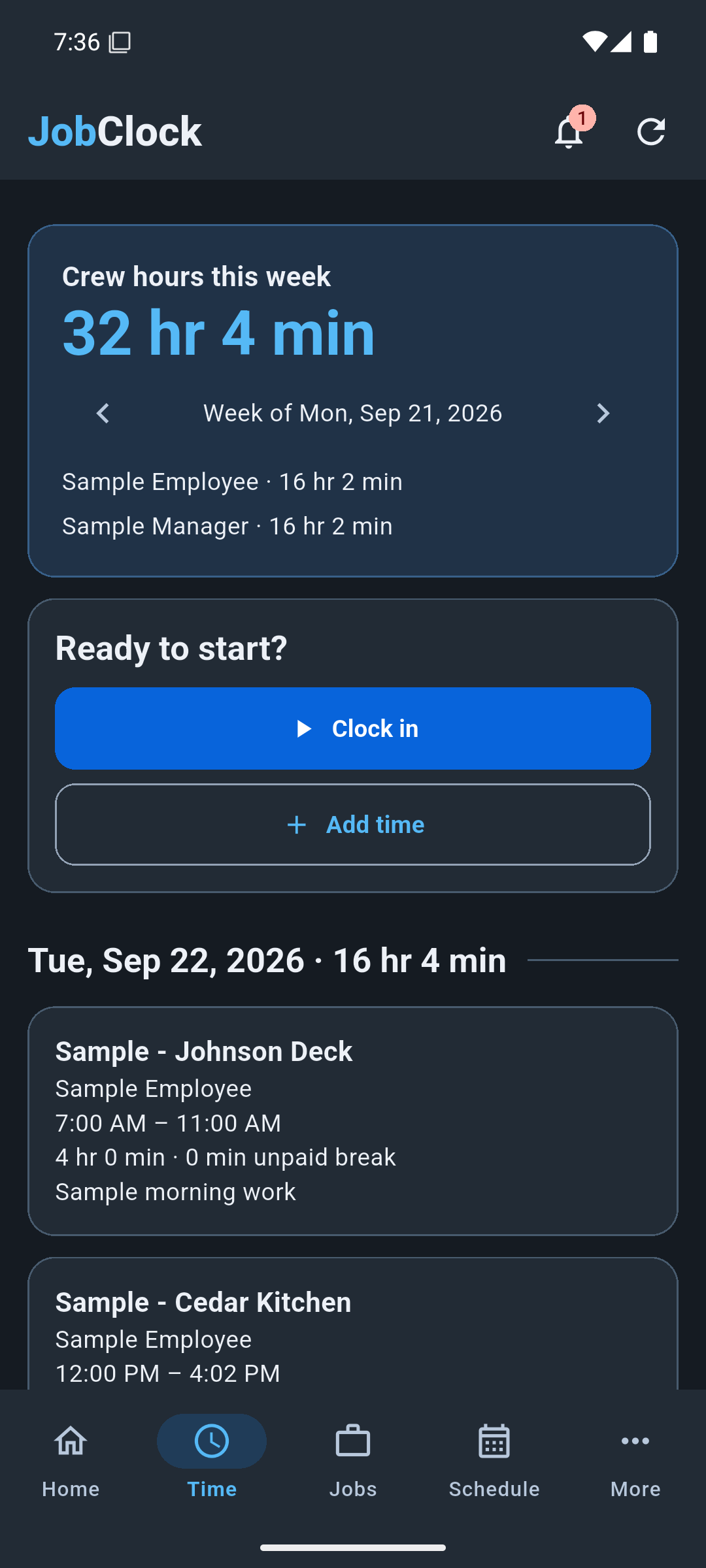
Task: Select Week of Mon, Sep 21 label
Action: 353,414
